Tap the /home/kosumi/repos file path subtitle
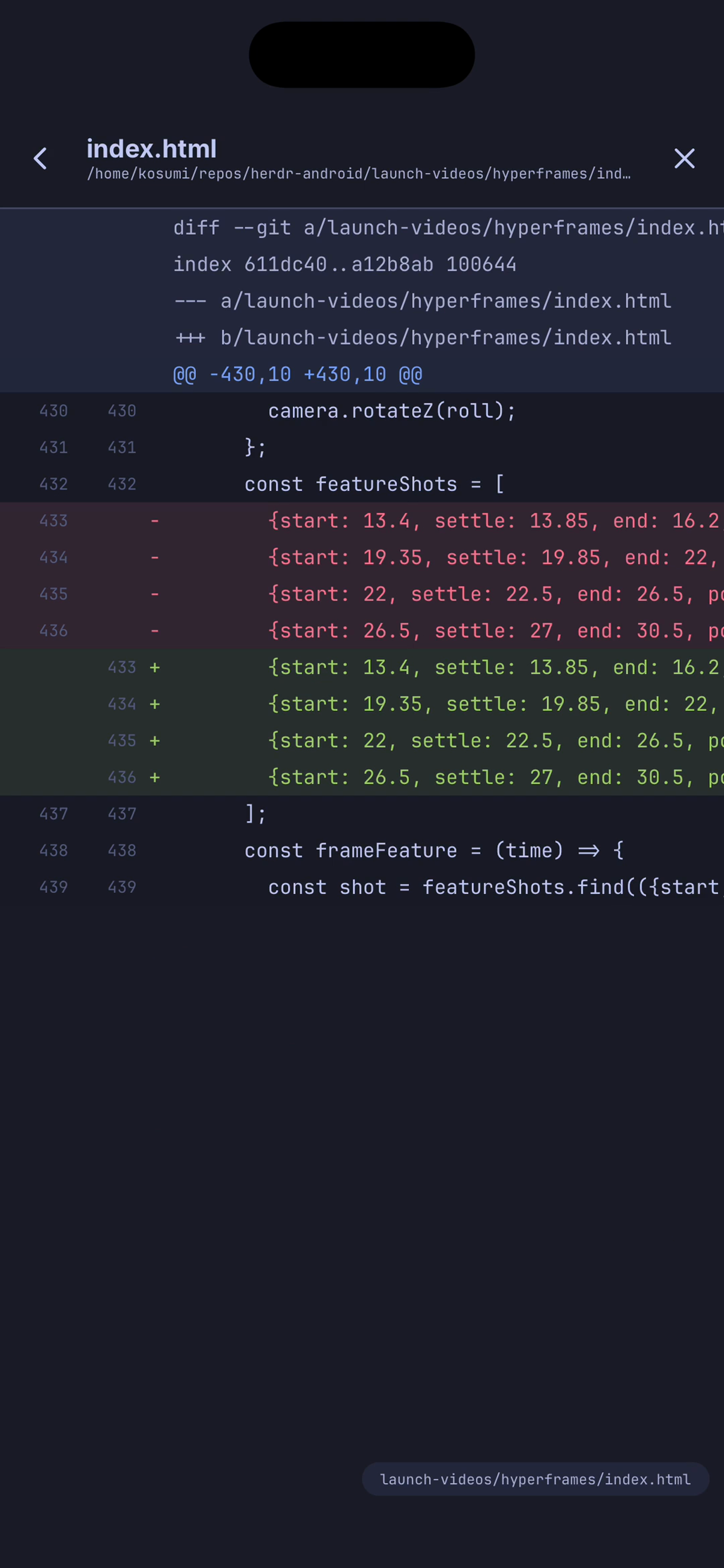The image size is (724, 1568). point(359,174)
